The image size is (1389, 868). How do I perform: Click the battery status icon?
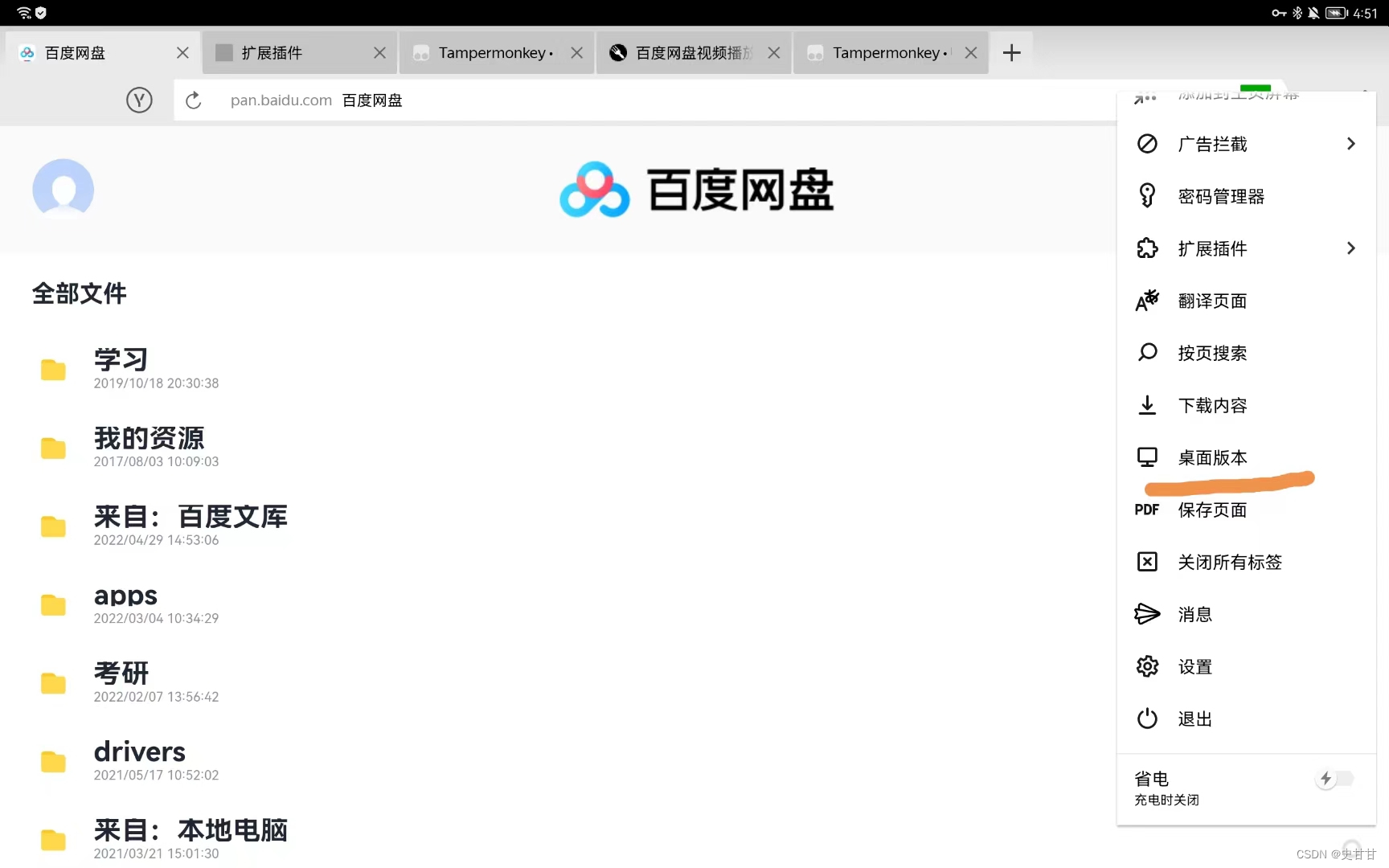(1337, 13)
